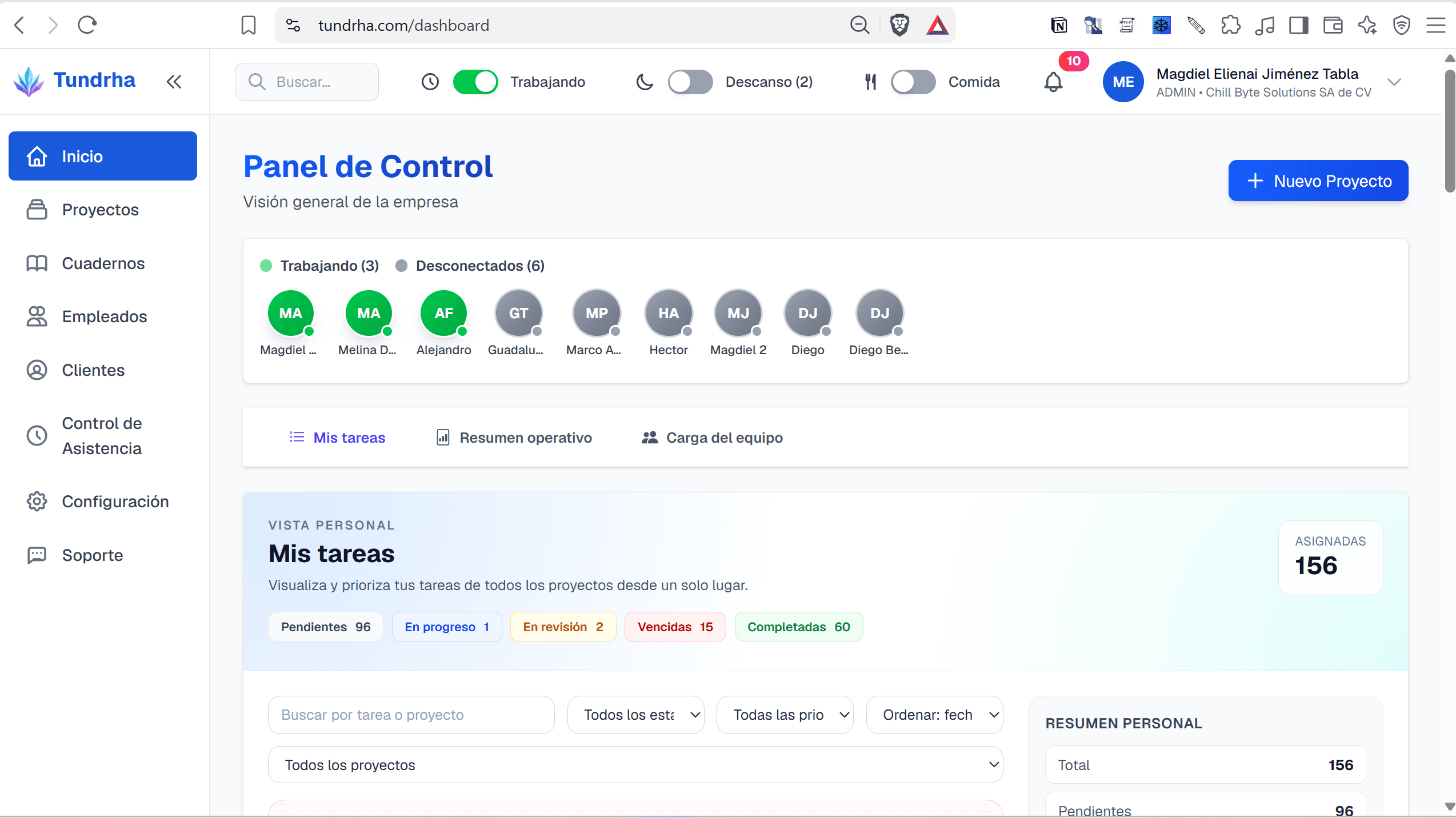Open browser hamburger menu
The image size is (1456, 818).
coord(1435,25)
